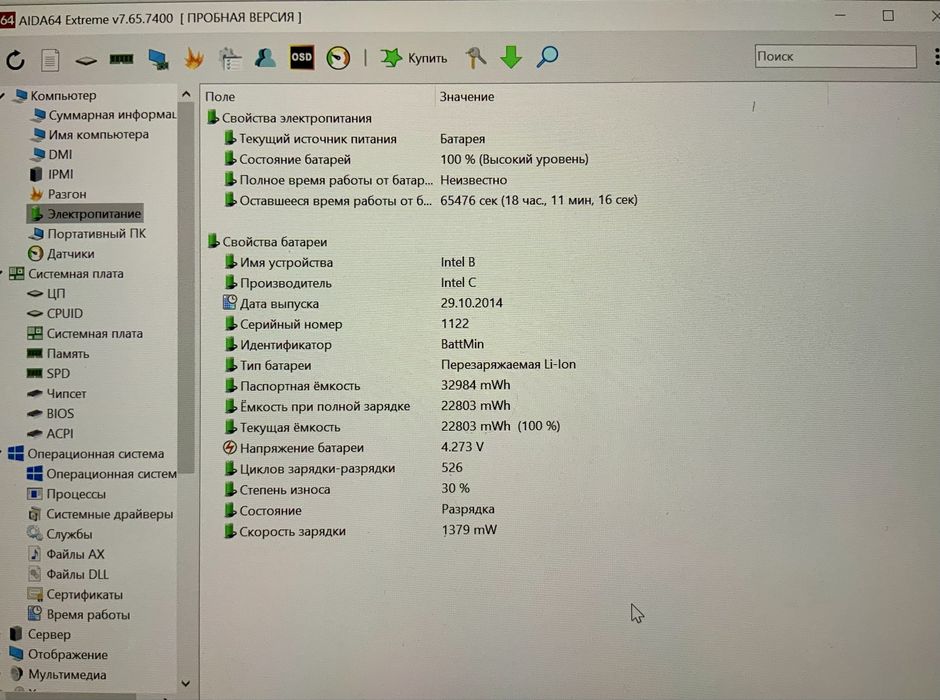
Task: Select Сервер tree node
Action: pos(40,634)
